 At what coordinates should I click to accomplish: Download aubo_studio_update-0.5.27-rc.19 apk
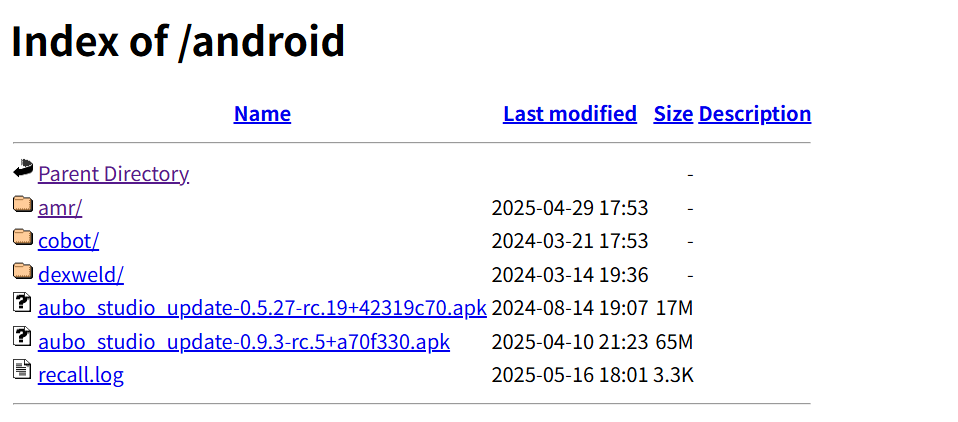[x=262, y=308]
